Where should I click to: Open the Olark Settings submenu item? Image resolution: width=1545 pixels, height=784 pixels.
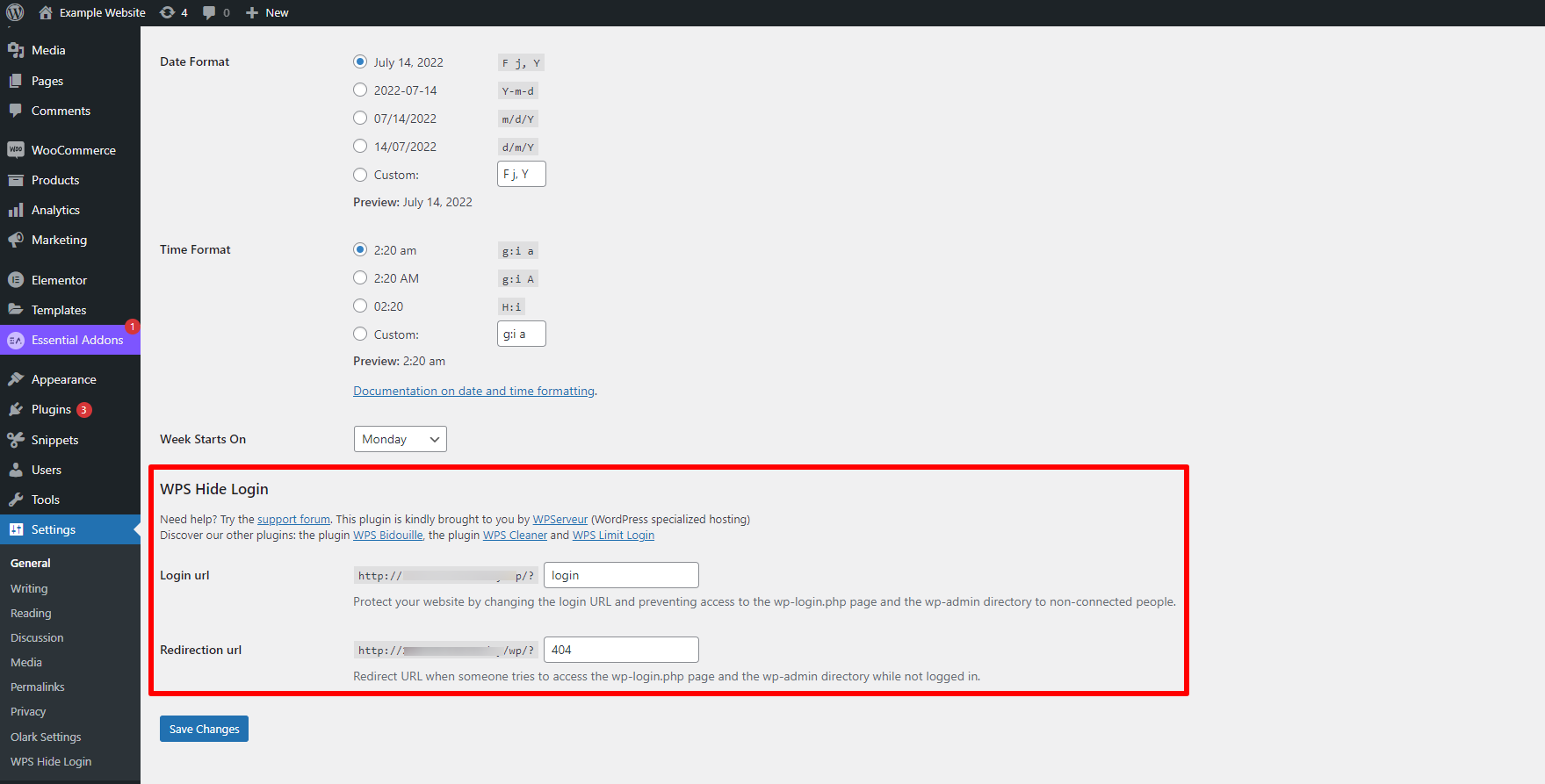point(46,737)
